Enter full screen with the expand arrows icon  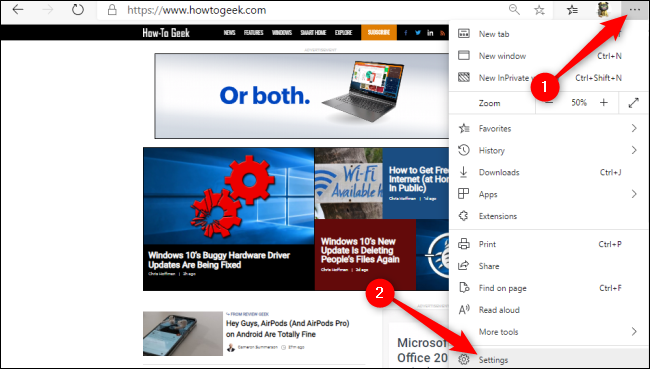633,103
